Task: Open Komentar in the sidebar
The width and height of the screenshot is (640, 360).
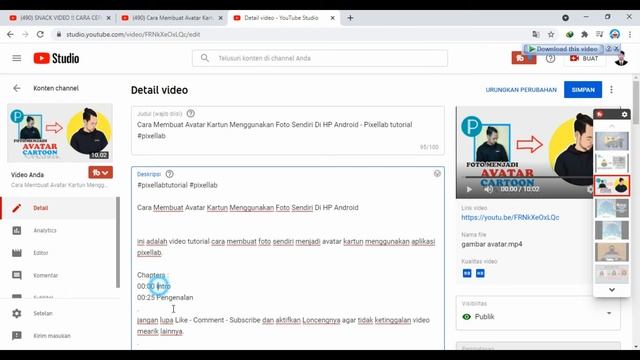Action: click(58, 276)
